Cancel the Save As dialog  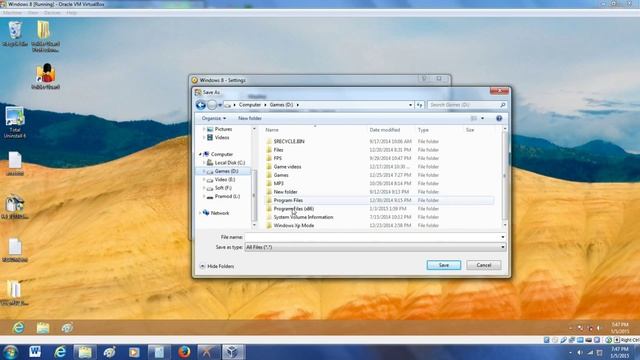click(484, 265)
